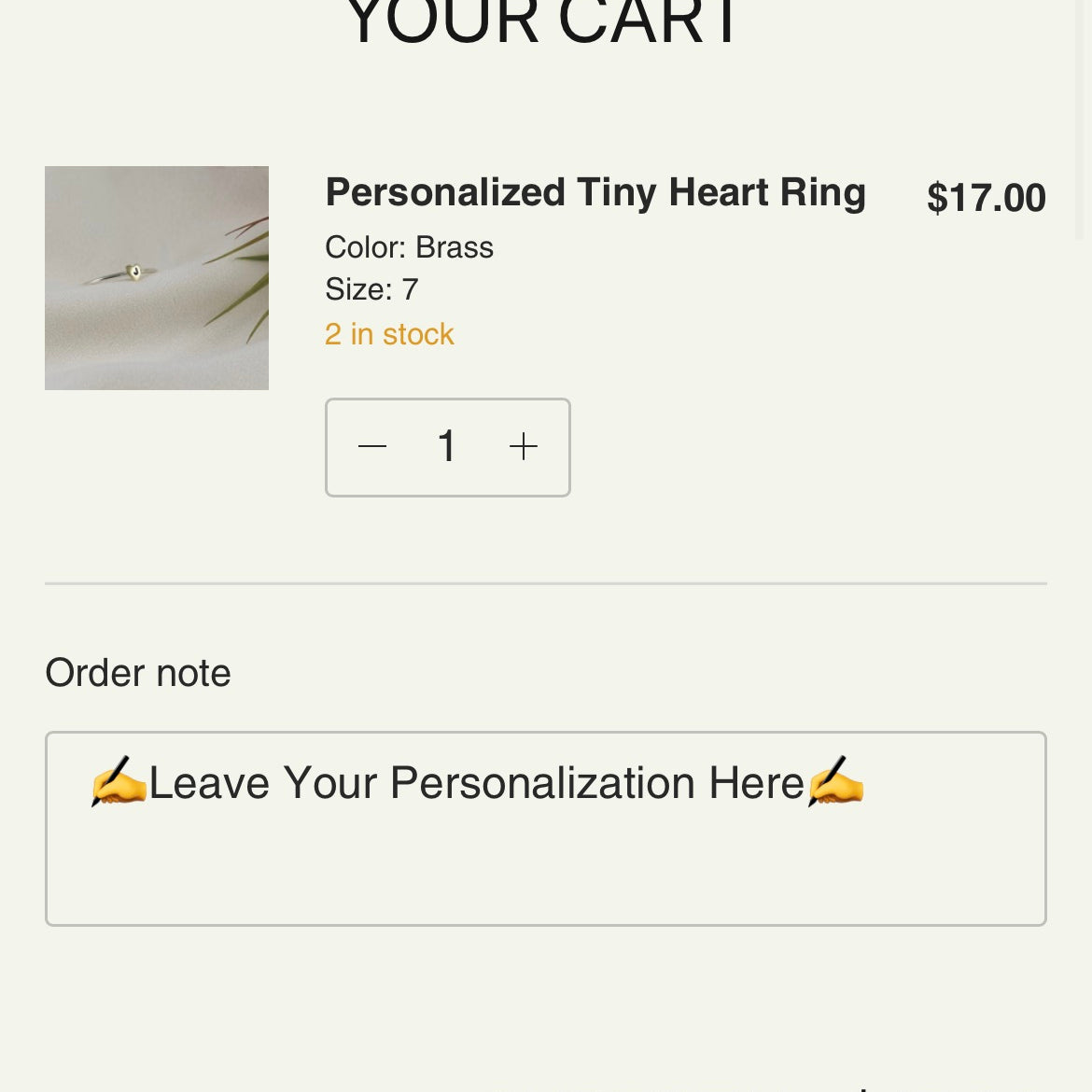Click the Order note label
This screenshot has height=1092, width=1092.
tap(138, 673)
